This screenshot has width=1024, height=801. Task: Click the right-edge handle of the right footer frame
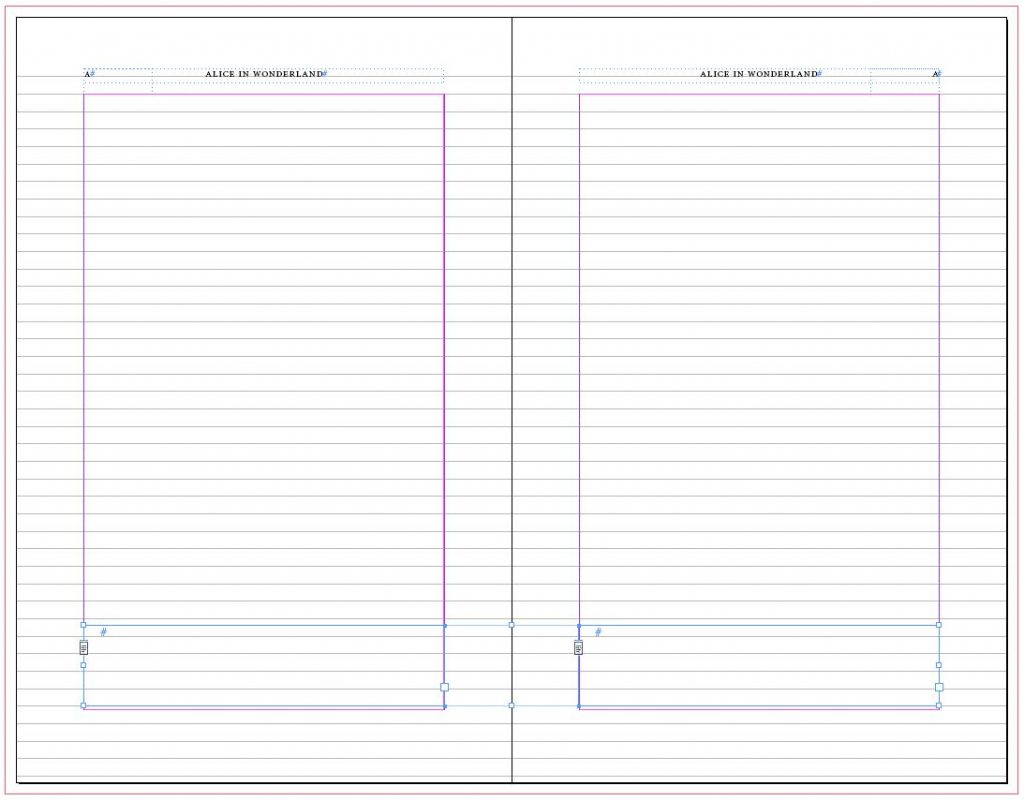coord(939,663)
